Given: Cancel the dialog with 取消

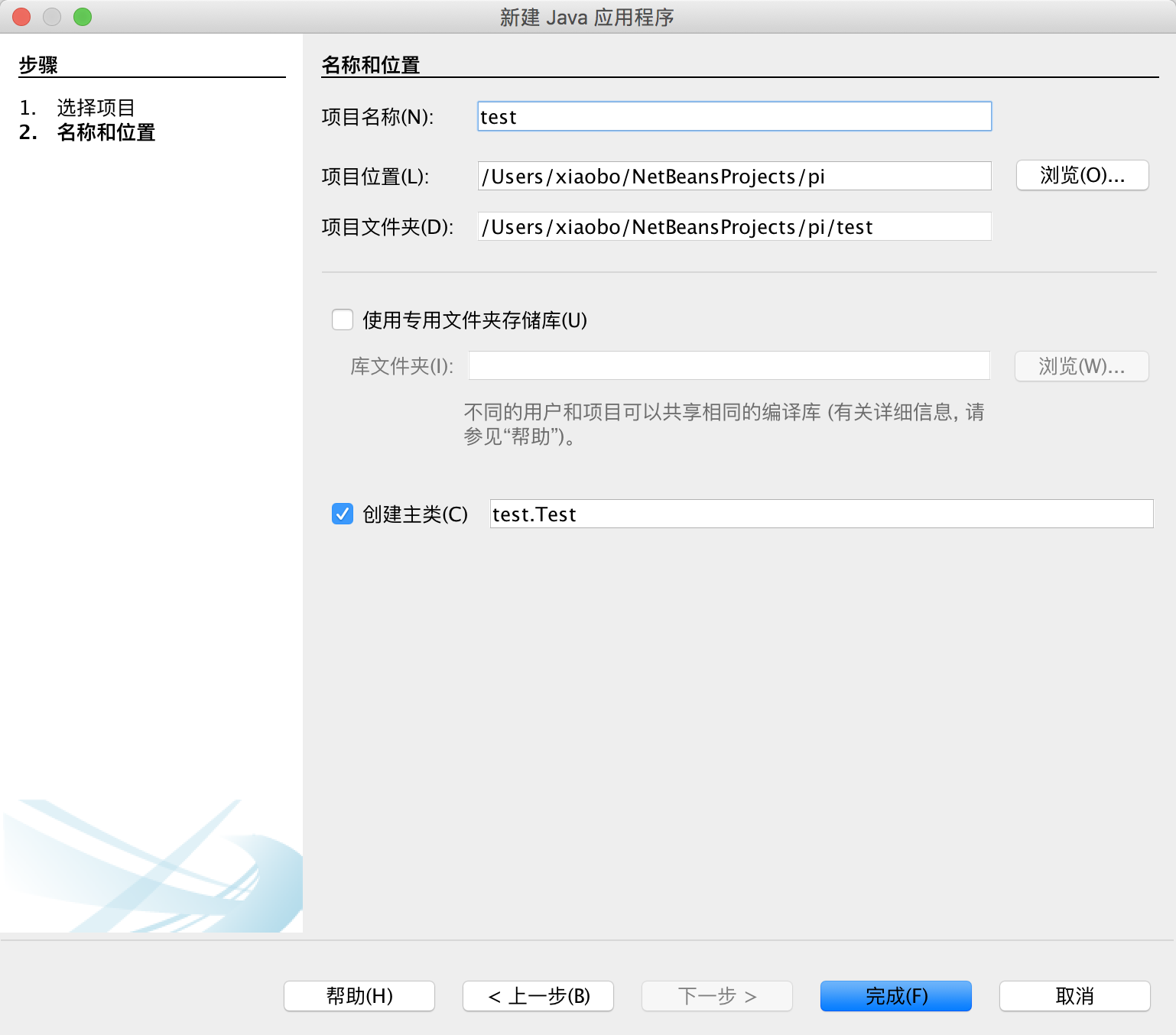Looking at the screenshot, I should [x=1075, y=996].
